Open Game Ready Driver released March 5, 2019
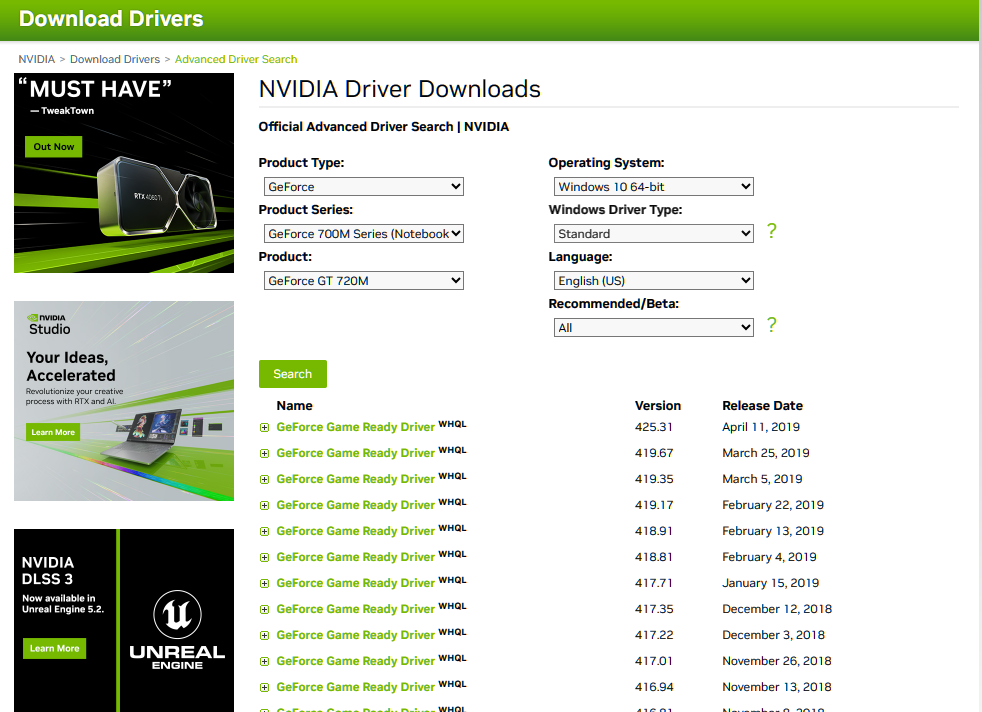This screenshot has height=712, width=982. pyautogui.click(x=356, y=479)
